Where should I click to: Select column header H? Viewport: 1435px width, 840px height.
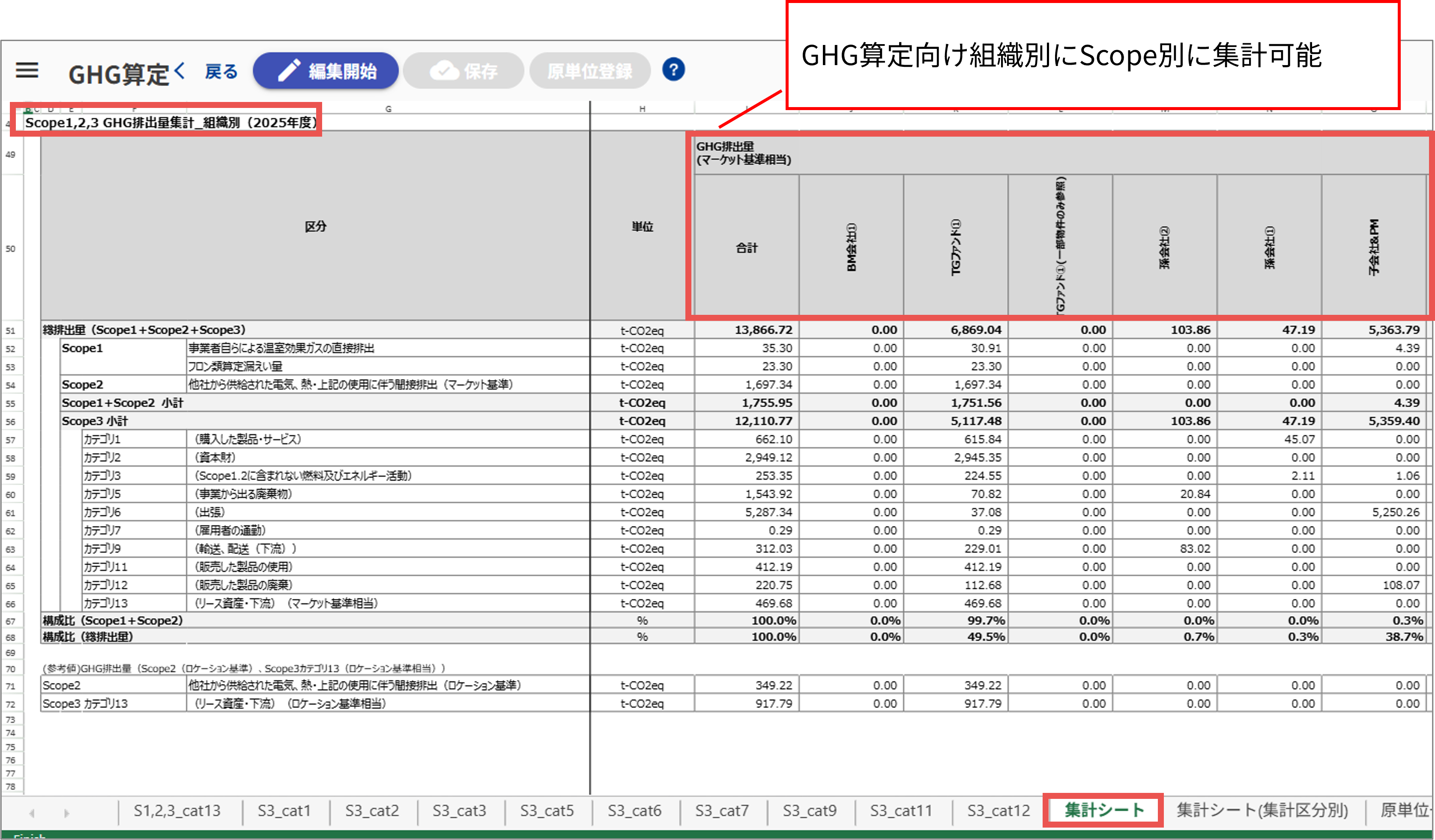(642, 108)
